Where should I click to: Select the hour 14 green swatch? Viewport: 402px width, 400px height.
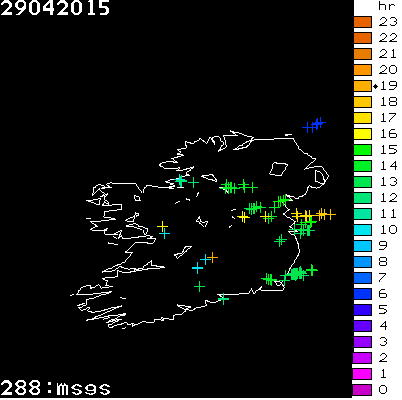[x=362, y=166]
